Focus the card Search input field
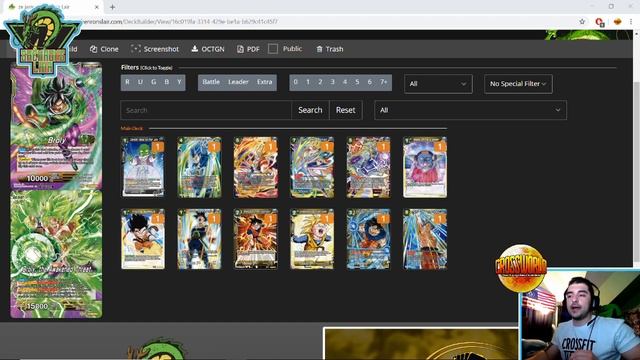The width and height of the screenshot is (640, 360). point(206,110)
